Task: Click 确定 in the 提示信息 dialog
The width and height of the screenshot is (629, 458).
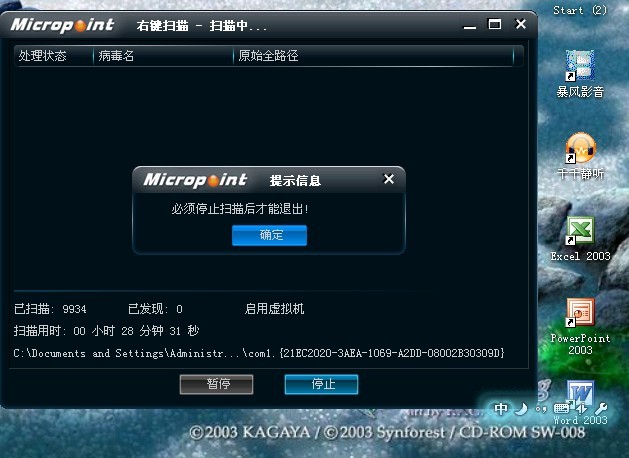Action: pyautogui.click(x=269, y=235)
